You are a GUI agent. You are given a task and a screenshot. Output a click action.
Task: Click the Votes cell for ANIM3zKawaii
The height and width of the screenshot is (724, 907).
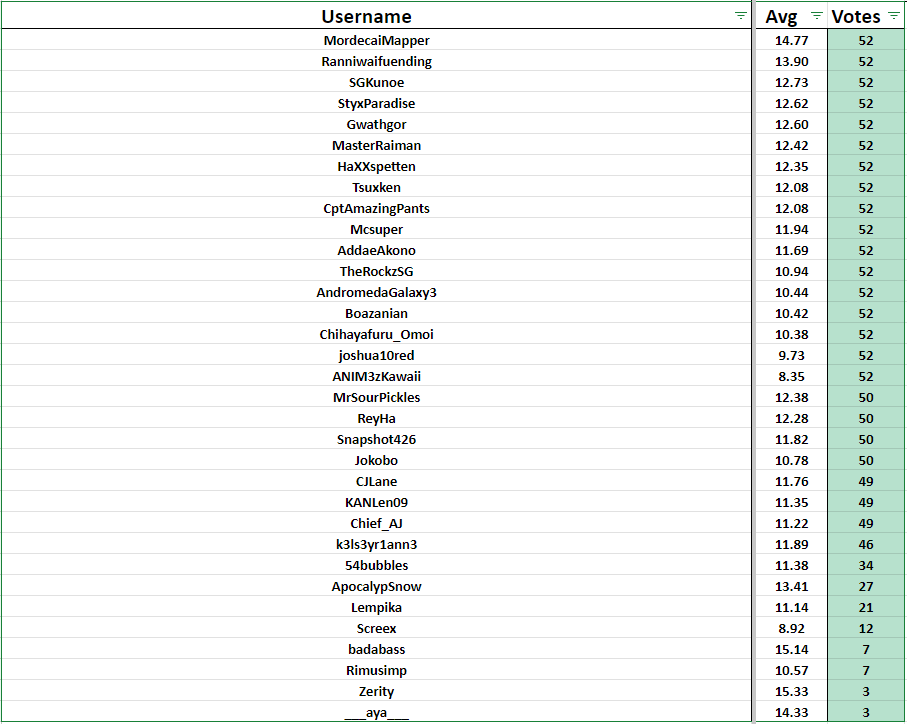865,377
